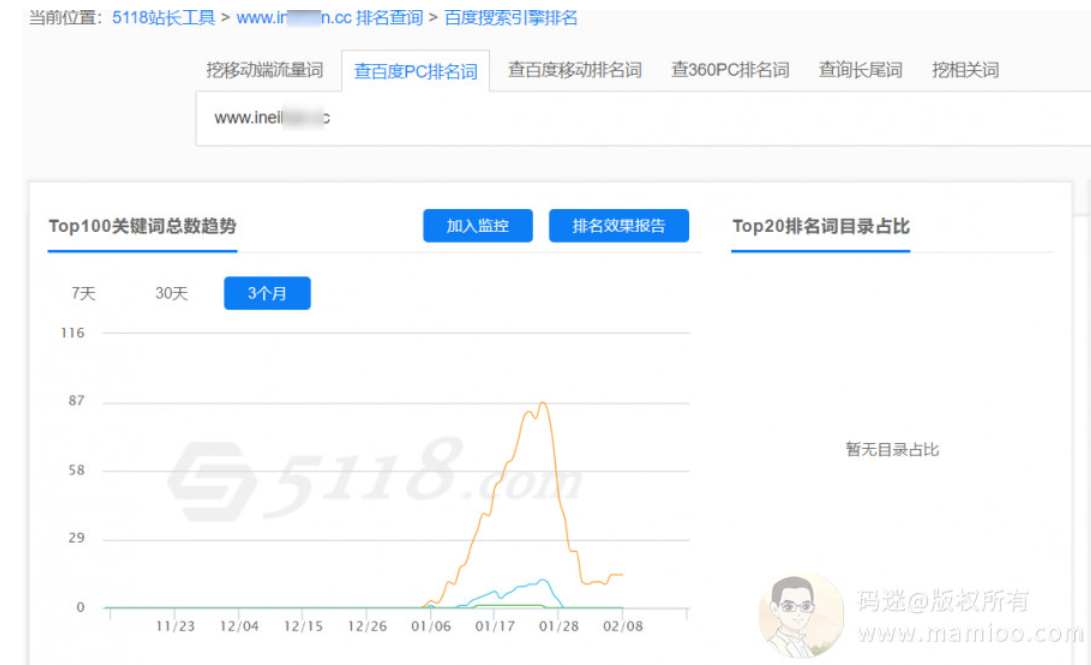
Task: Open the 5118站长工具 breadcrumb link
Action: (x=164, y=17)
